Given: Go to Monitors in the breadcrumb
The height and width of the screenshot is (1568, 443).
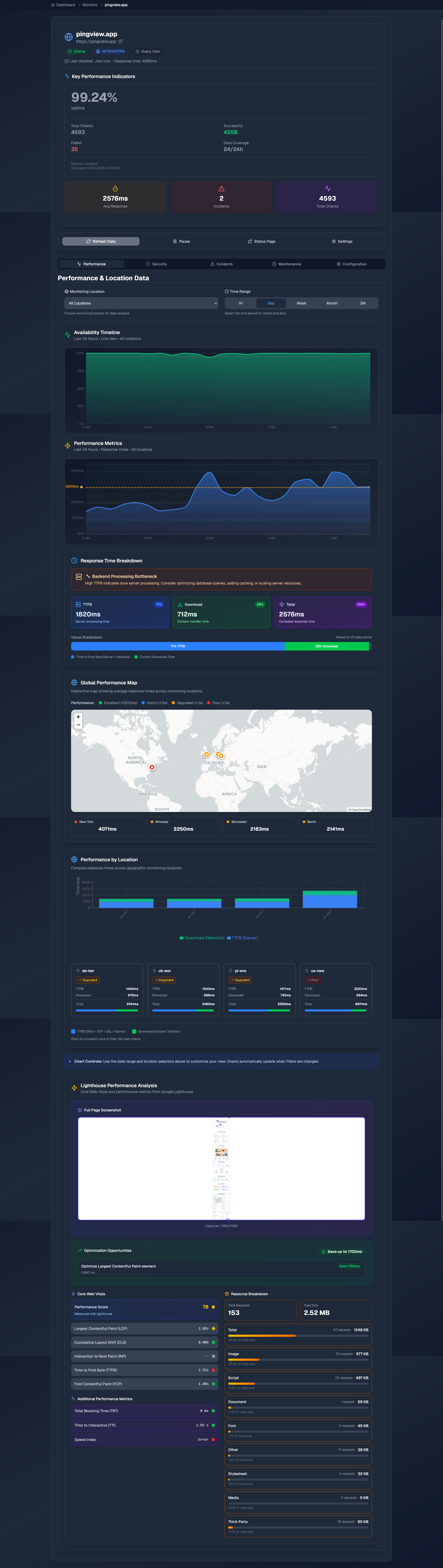Looking at the screenshot, I should pos(90,5).
